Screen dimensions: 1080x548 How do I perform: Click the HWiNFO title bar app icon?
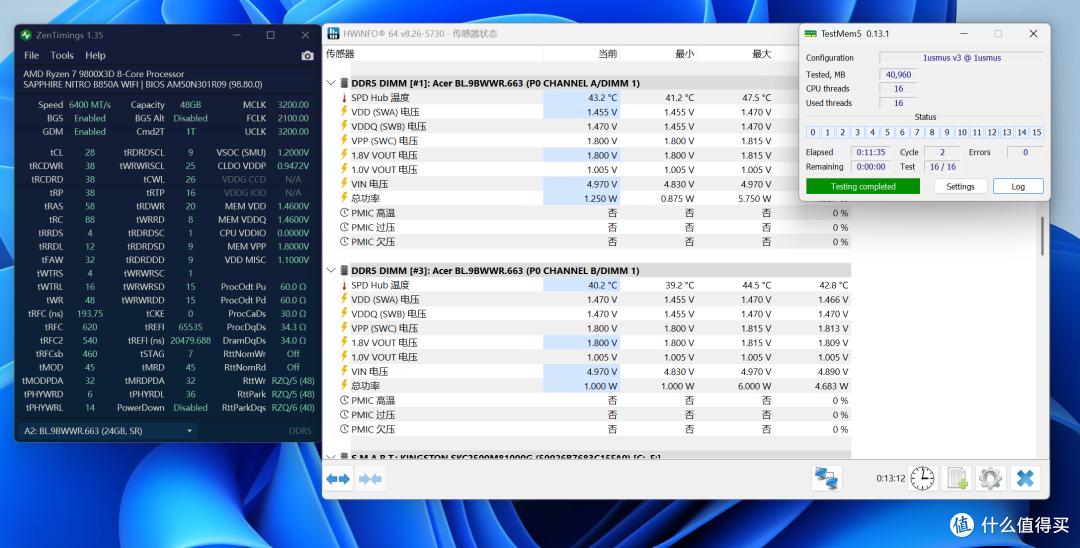pyautogui.click(x=333, y=34)
